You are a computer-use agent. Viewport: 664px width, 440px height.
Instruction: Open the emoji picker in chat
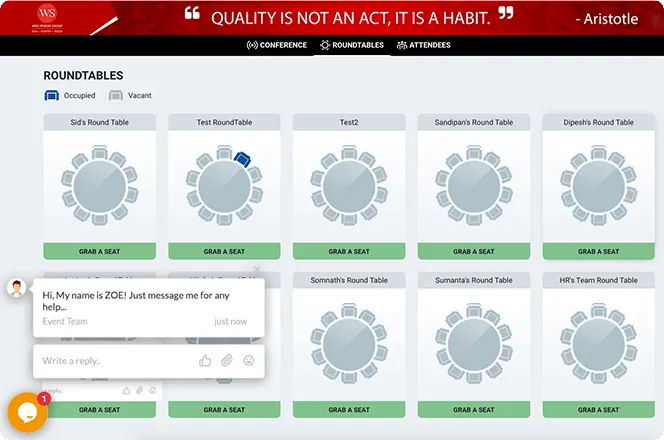click(x=249, y=360)
